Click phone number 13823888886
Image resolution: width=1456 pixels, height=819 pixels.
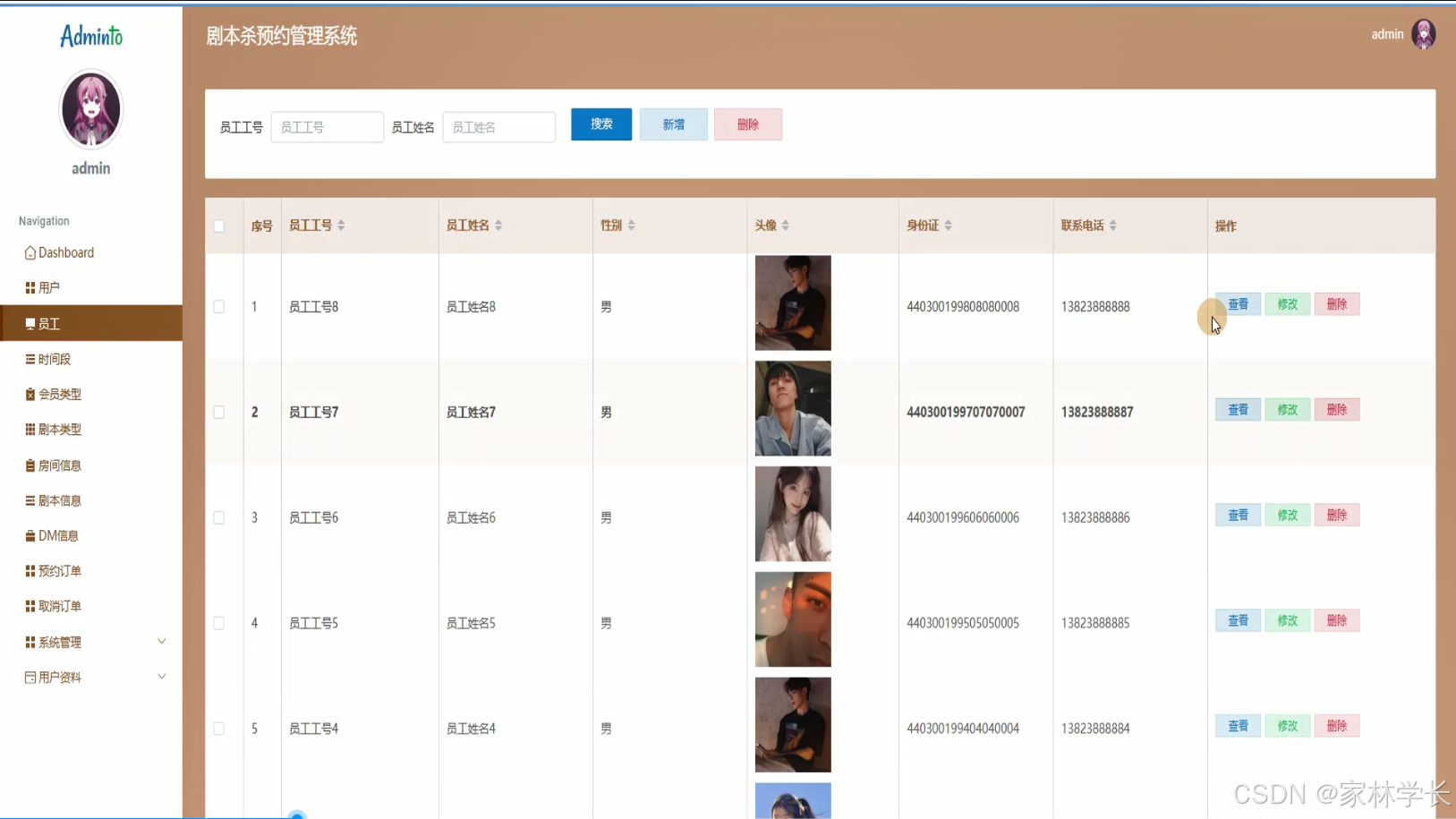pos(1095,517)
